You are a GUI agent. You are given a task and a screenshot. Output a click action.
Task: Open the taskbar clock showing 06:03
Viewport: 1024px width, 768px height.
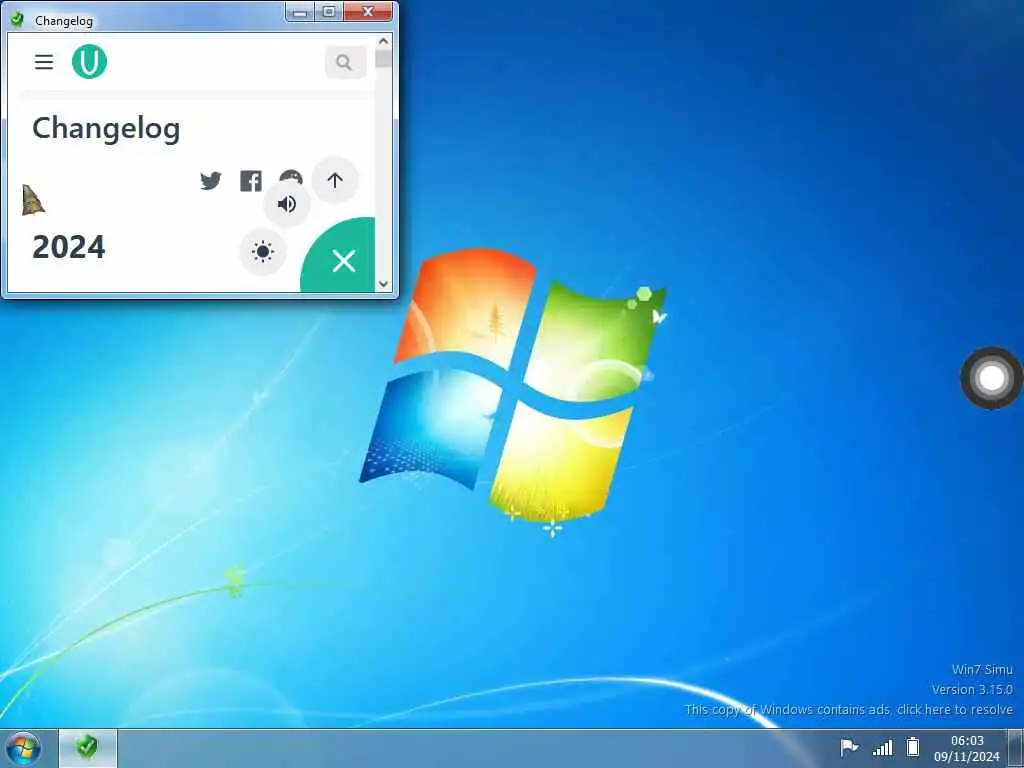click(967, 748)
